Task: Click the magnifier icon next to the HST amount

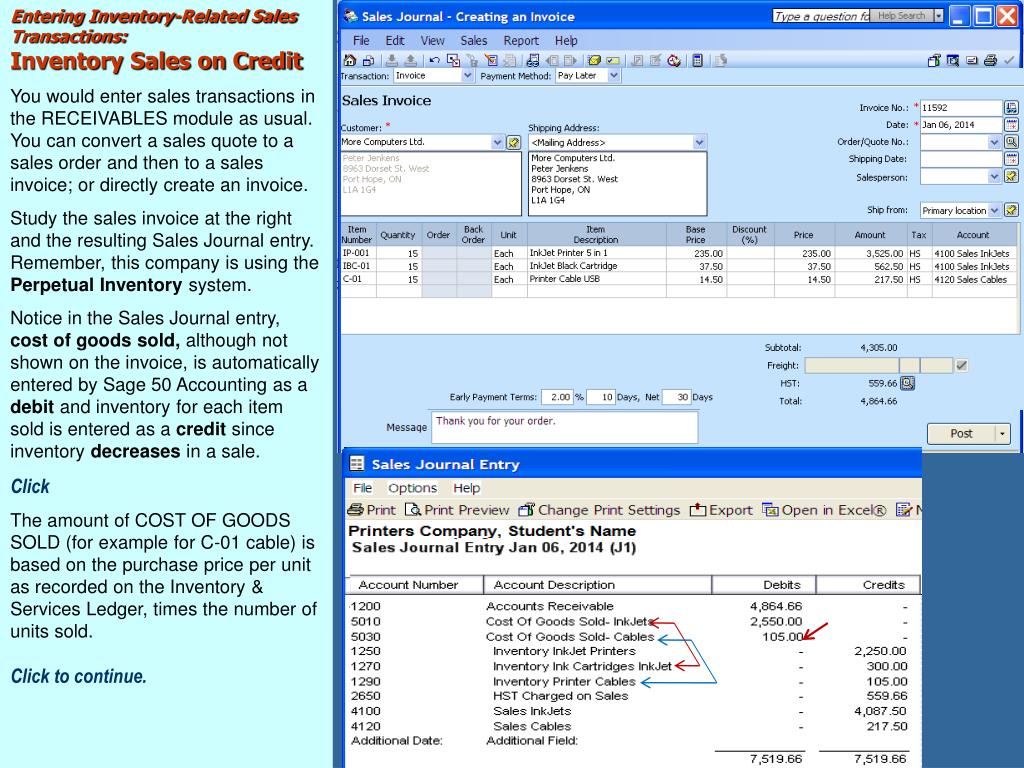Action: 907,383
